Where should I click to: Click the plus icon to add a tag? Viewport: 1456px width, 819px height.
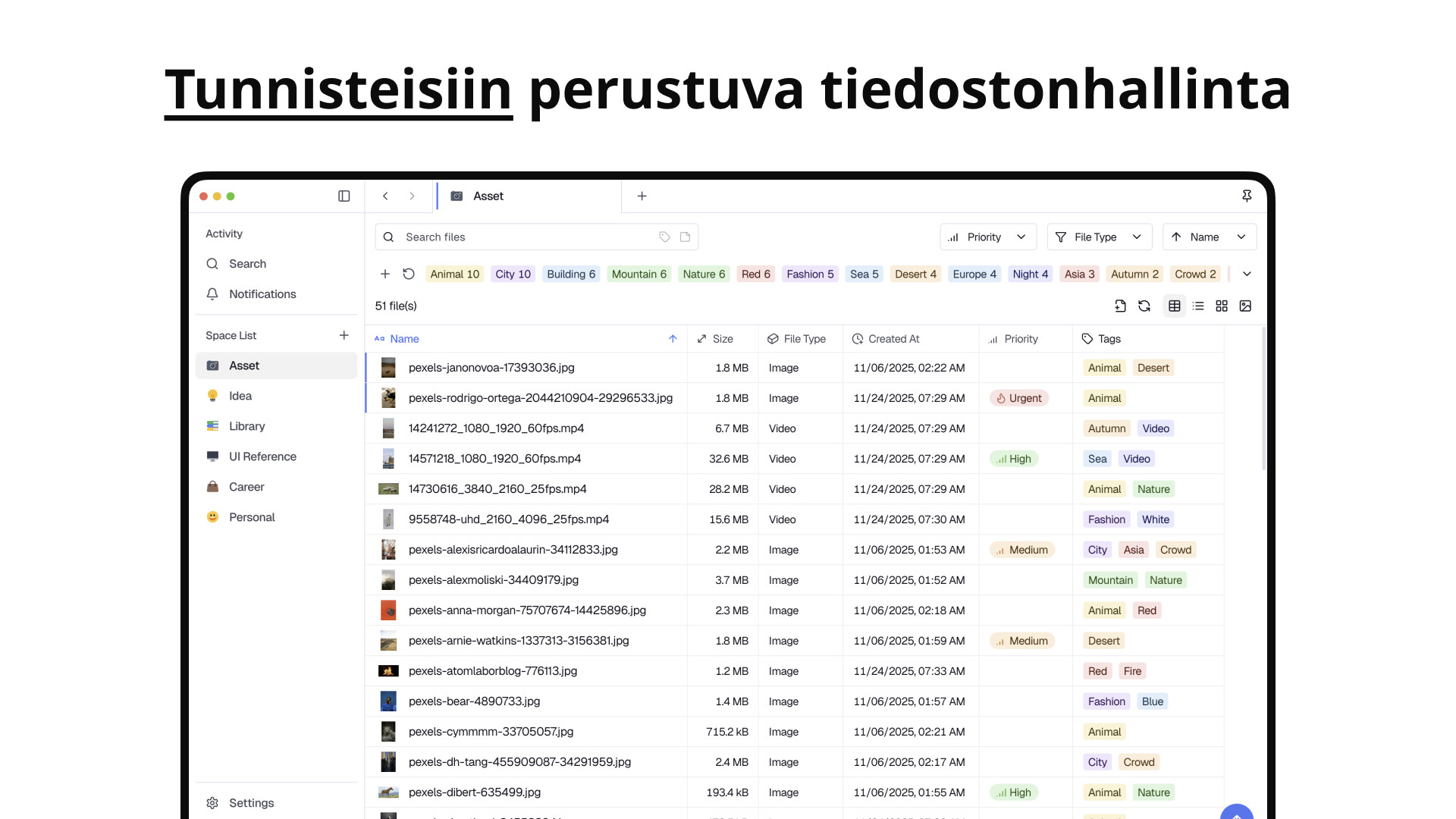point(385,275)
